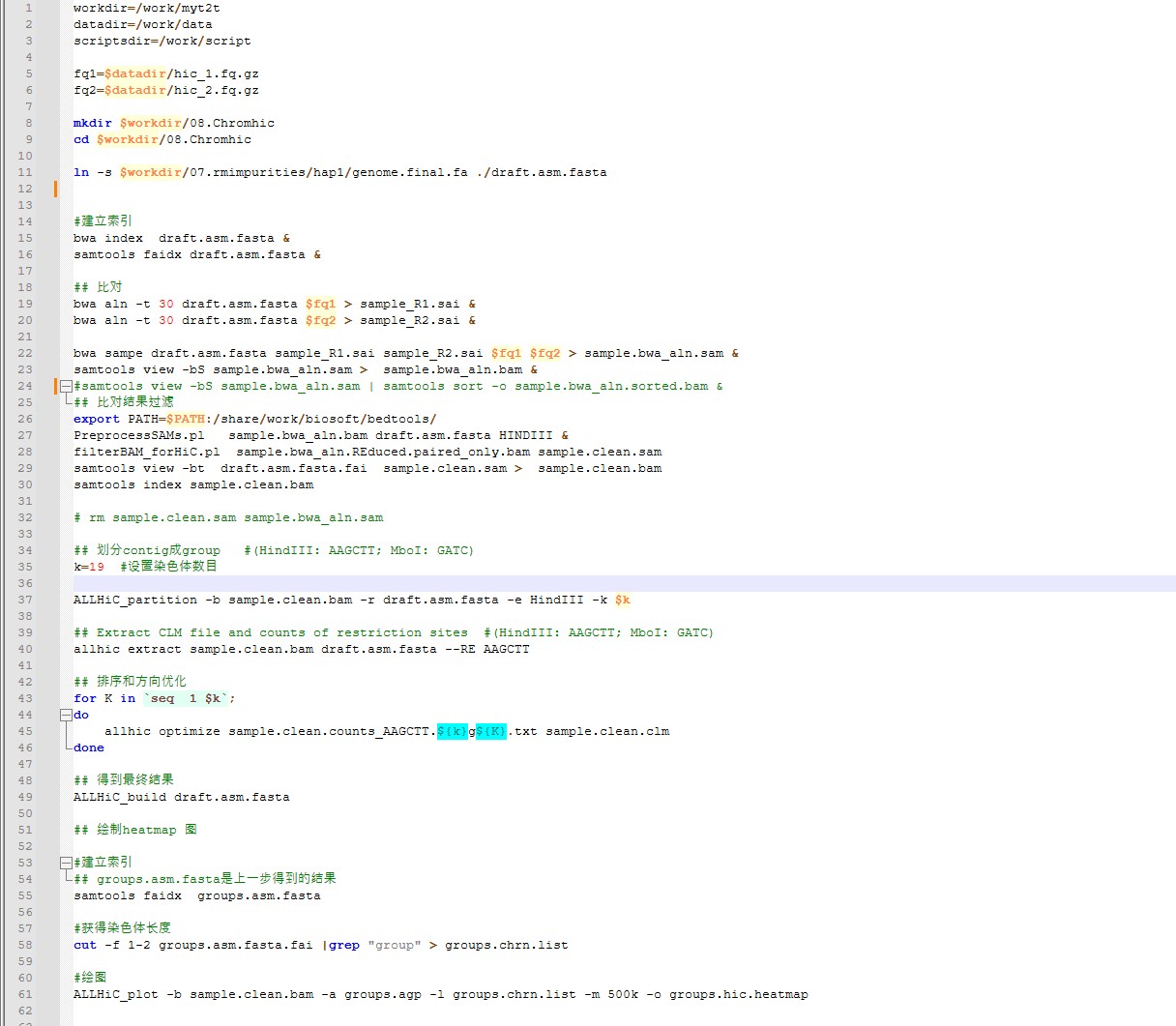The width and height of the screenshot is (1176, 1026).
Task: Click line number 37 in the margin
Action: (x=25, y=600)
